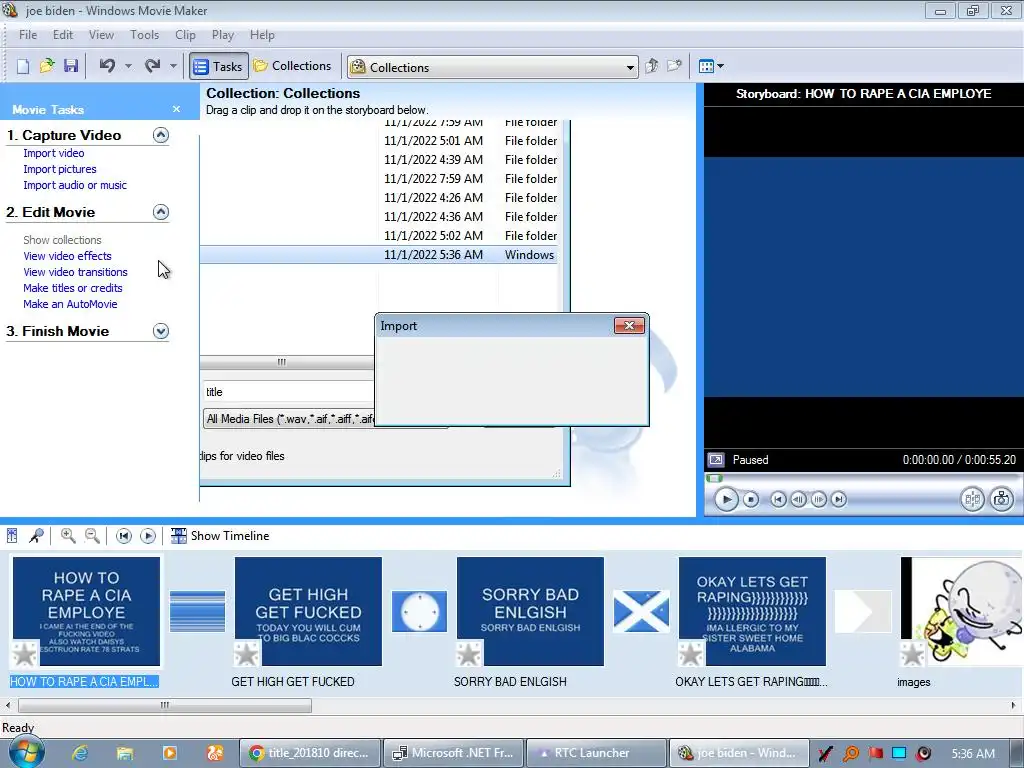Open the Tools menu

pyautogui.click(x=144, y=35)
